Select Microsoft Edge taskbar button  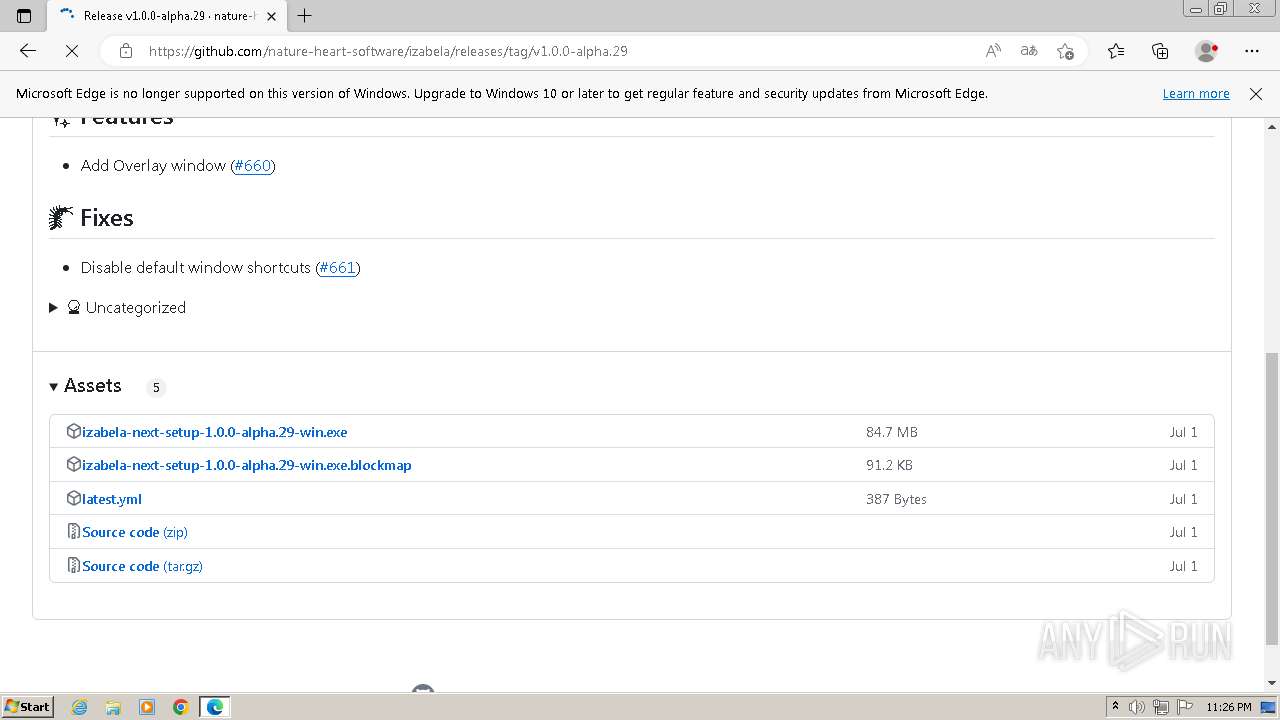(x=215, y=707)
